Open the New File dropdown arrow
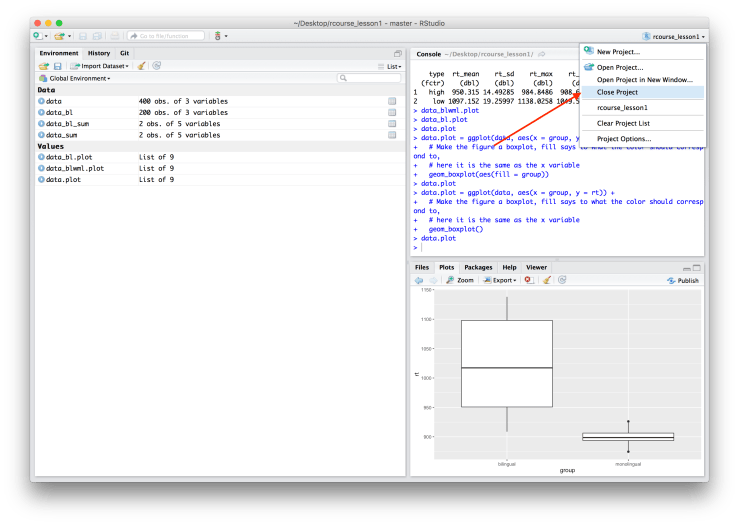This screenshot has height=525, width=739. pyautogui.click(x=46, y=36)
